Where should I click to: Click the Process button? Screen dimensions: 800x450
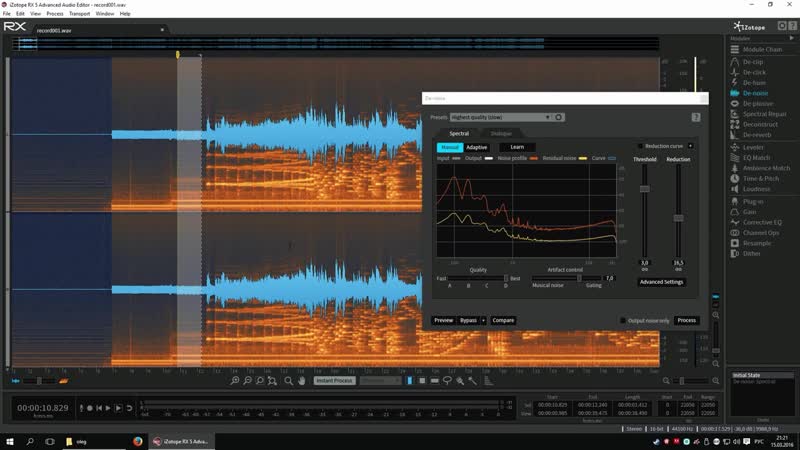coord(686,320)
